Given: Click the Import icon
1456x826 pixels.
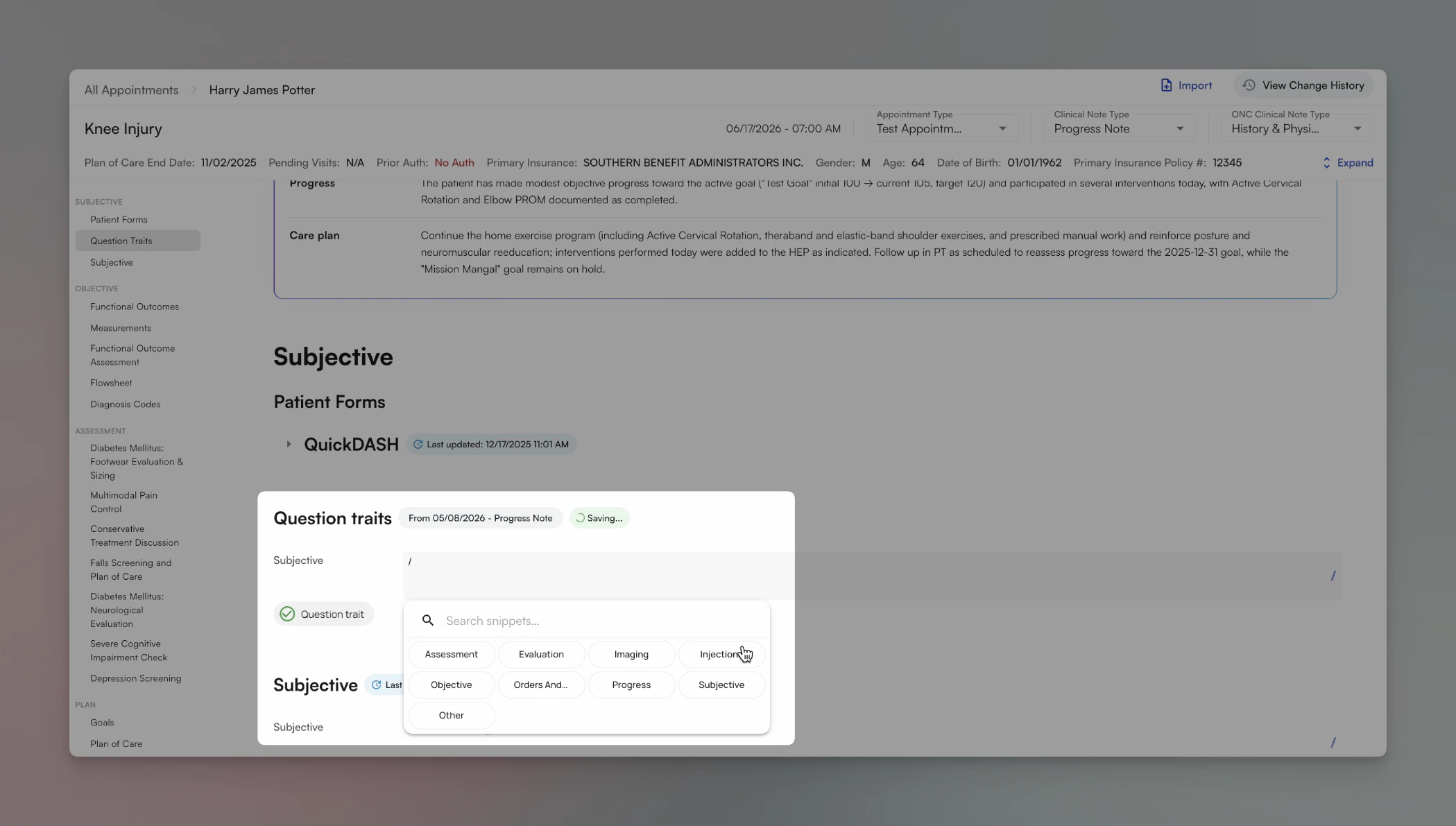Looking at the screenshot, I should coord(1166,85).
